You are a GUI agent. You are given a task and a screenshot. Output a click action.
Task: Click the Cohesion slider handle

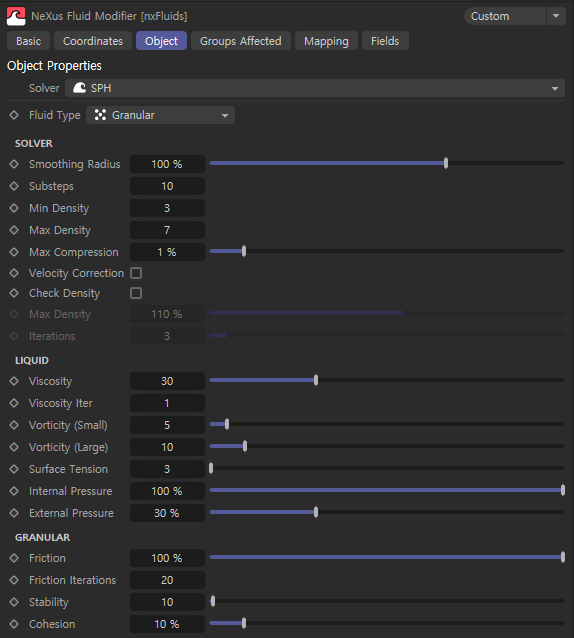tap(244, 623)
